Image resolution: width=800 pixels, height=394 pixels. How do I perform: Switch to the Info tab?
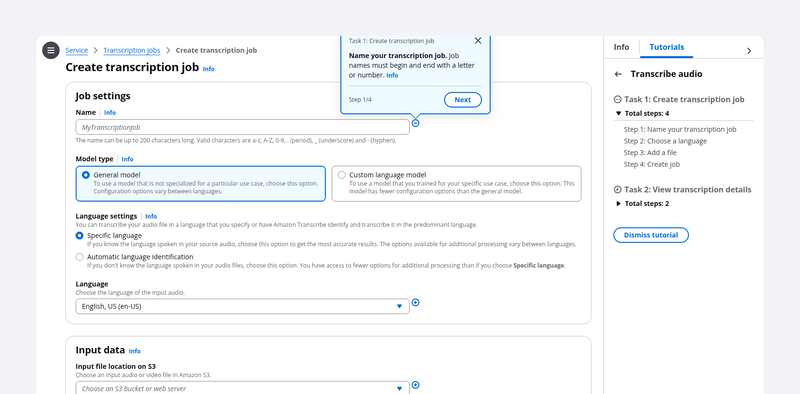[x=621, y=47]
